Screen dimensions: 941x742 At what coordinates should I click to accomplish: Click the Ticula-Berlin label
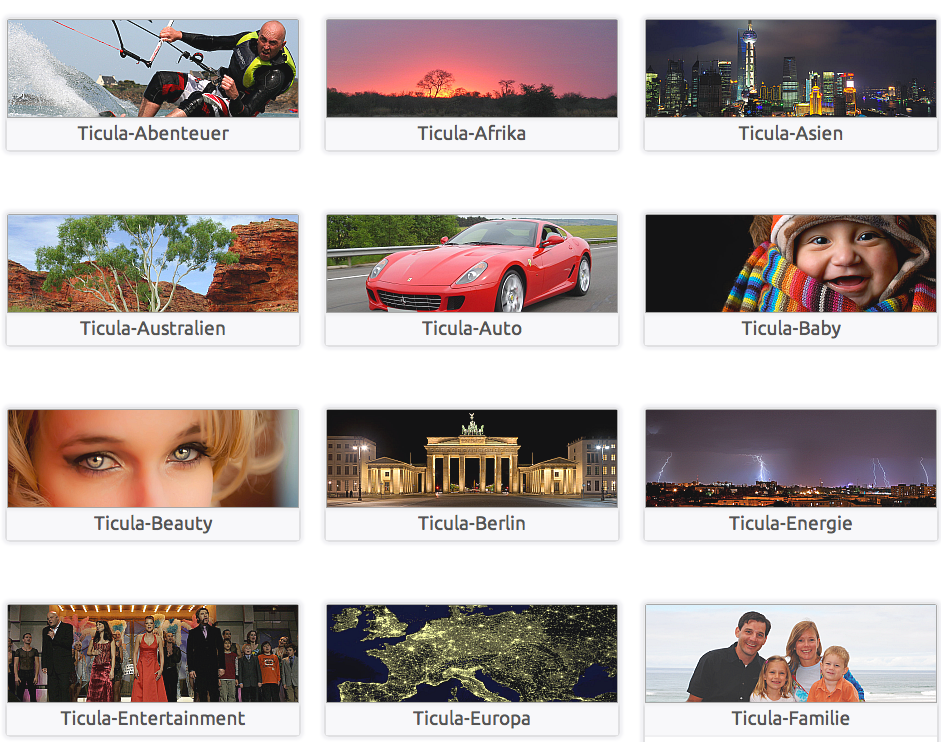[472, 523]
